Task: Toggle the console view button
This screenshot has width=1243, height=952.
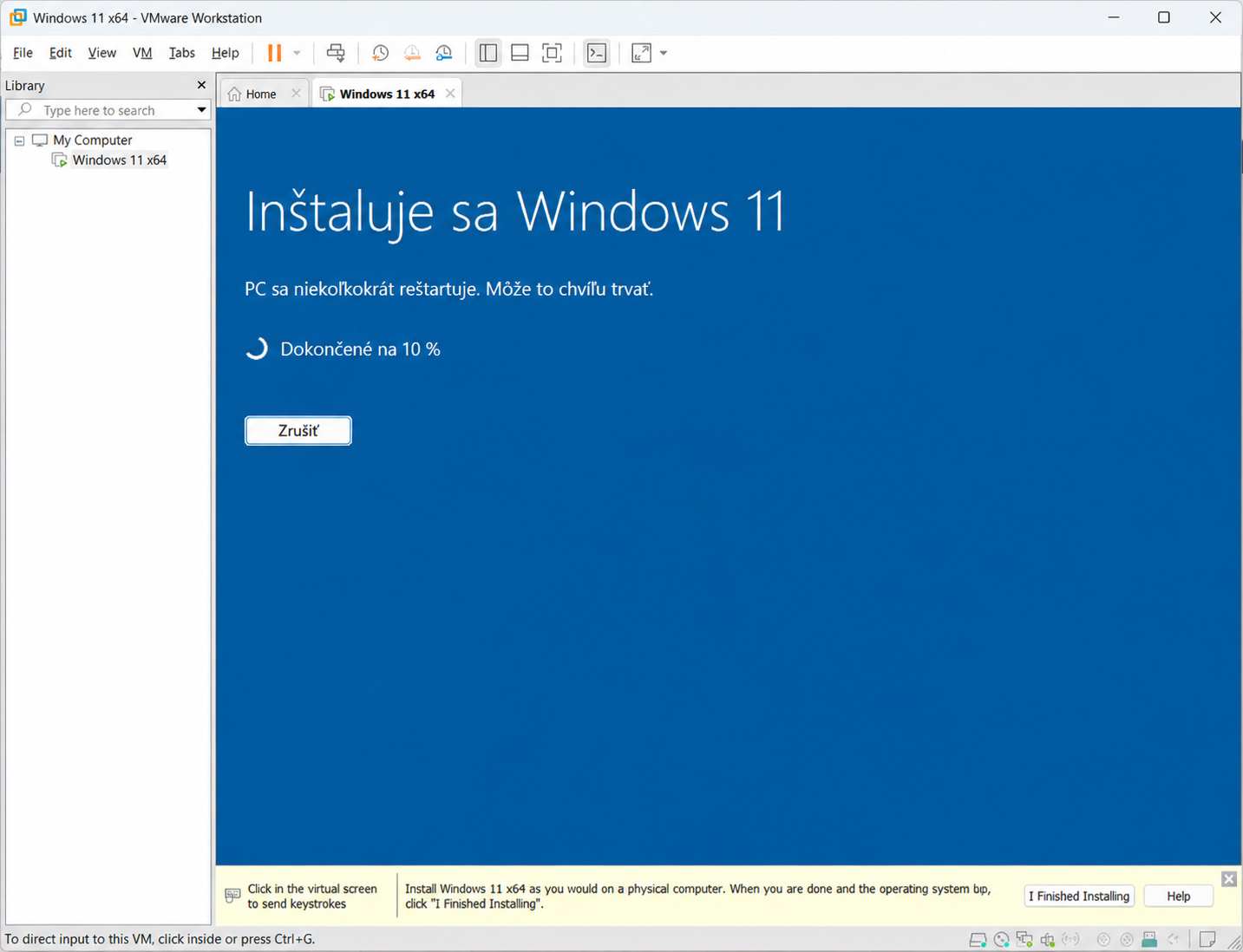Action: 597,53
